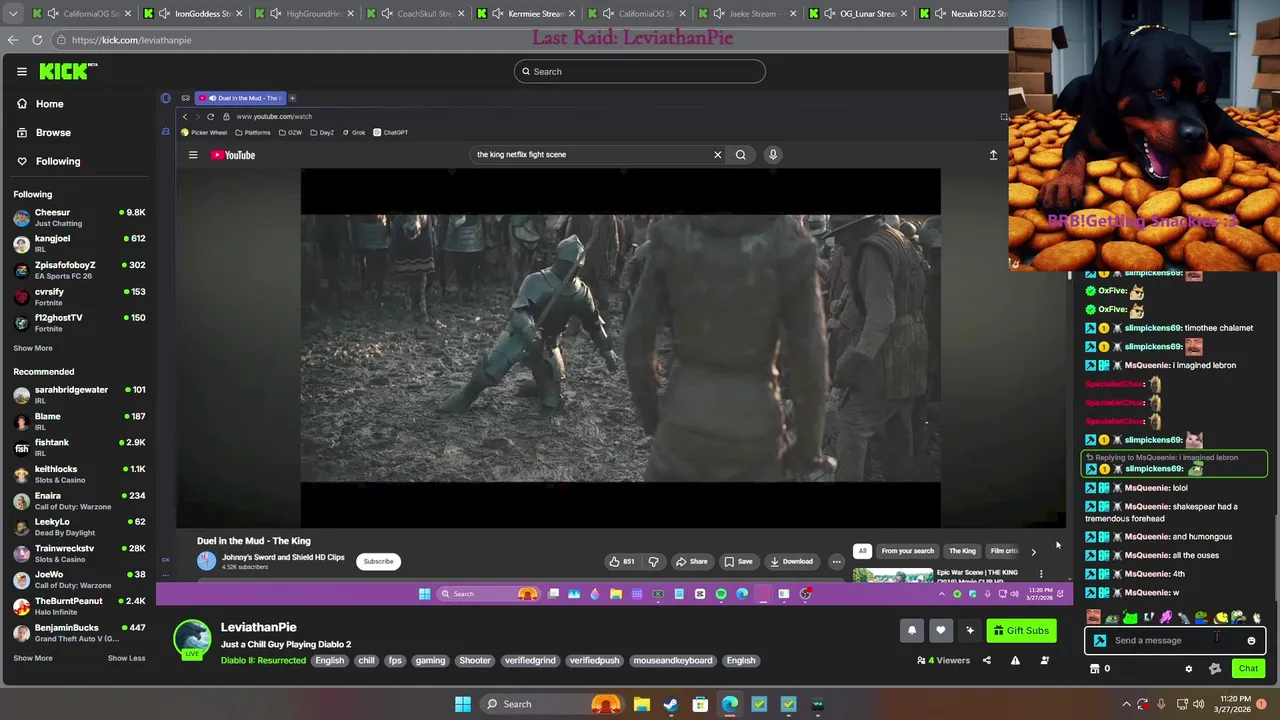Expand Show More under Recommended

[x=33, y=658]
